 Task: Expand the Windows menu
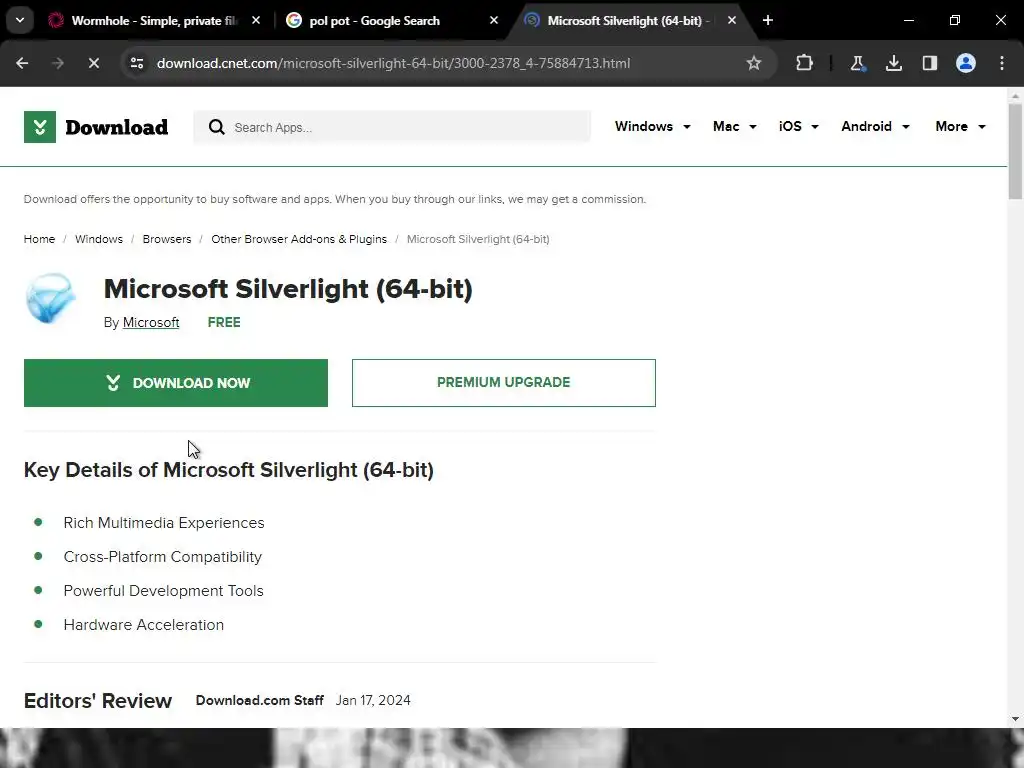(x=652, y=127)
